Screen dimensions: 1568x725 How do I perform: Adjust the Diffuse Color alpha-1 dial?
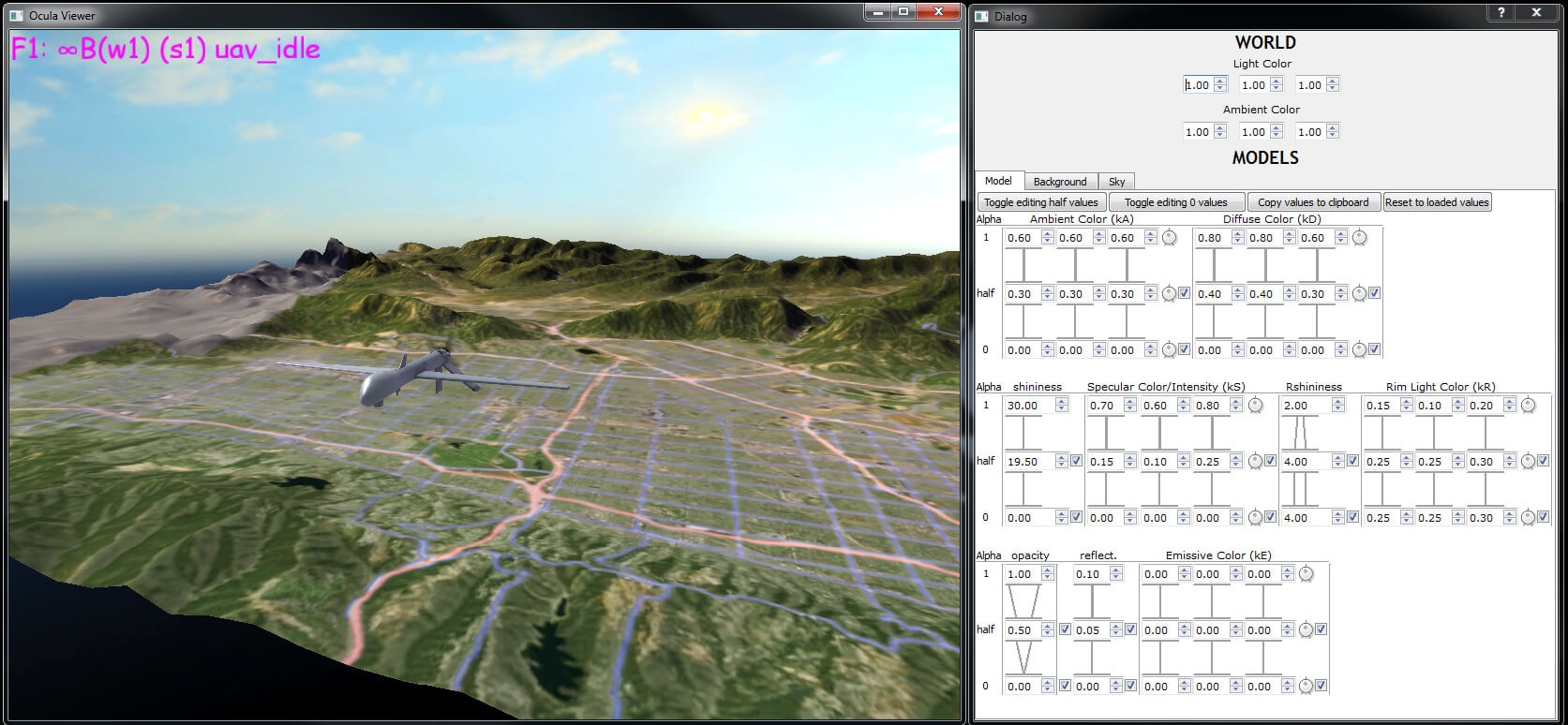pyautogui.click(x=1359, y=238)
